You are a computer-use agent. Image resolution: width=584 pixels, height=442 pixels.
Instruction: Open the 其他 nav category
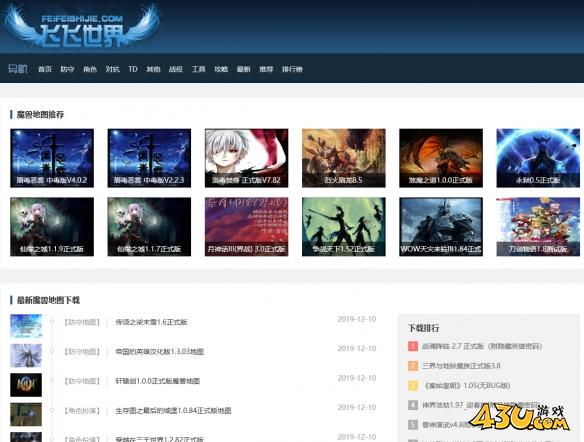(153, 69)
